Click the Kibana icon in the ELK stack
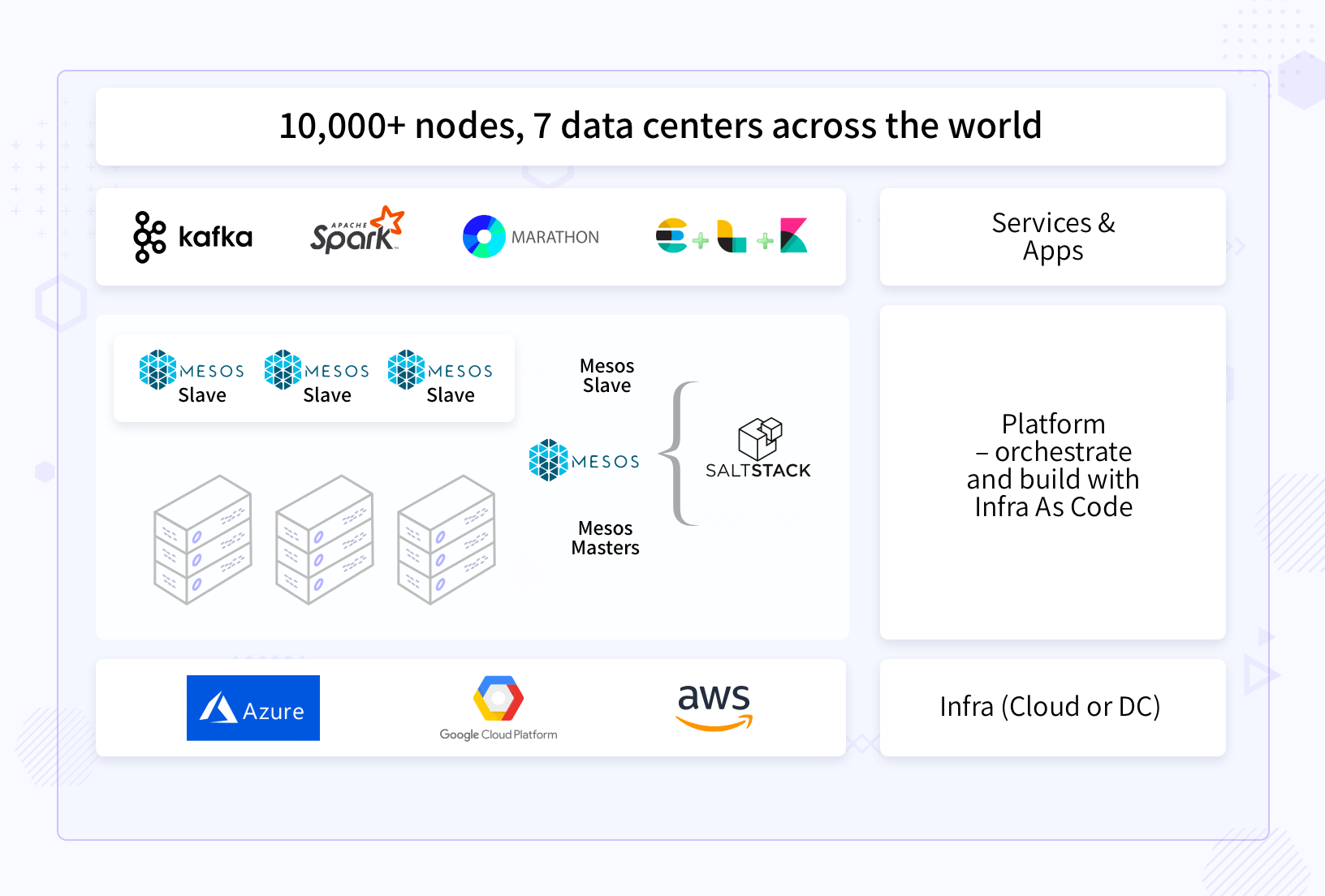 pos(792,236)
